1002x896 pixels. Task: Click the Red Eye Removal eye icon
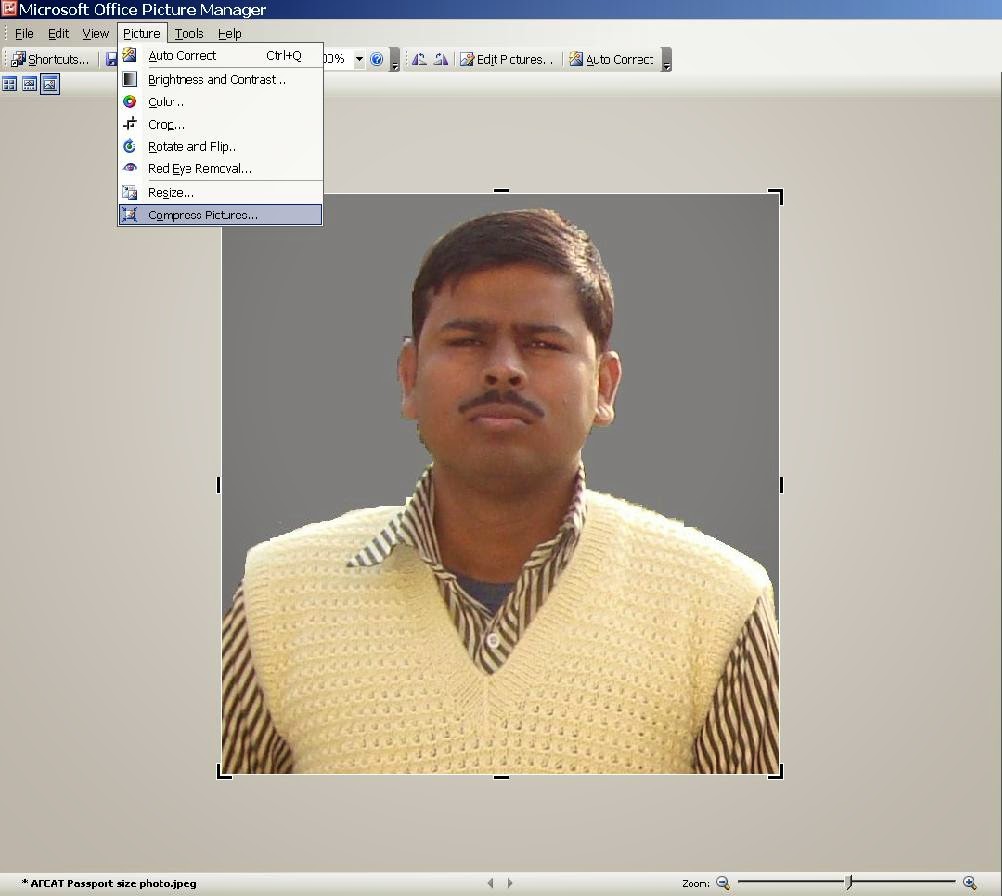(130, 167)
